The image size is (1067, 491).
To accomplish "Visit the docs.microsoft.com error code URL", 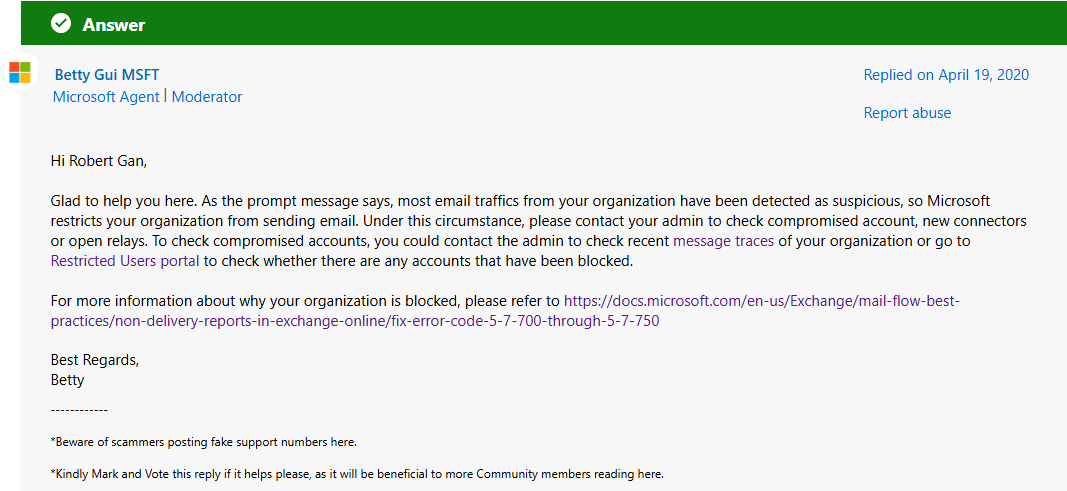I will pyautogui.click(x=505, y=311).
